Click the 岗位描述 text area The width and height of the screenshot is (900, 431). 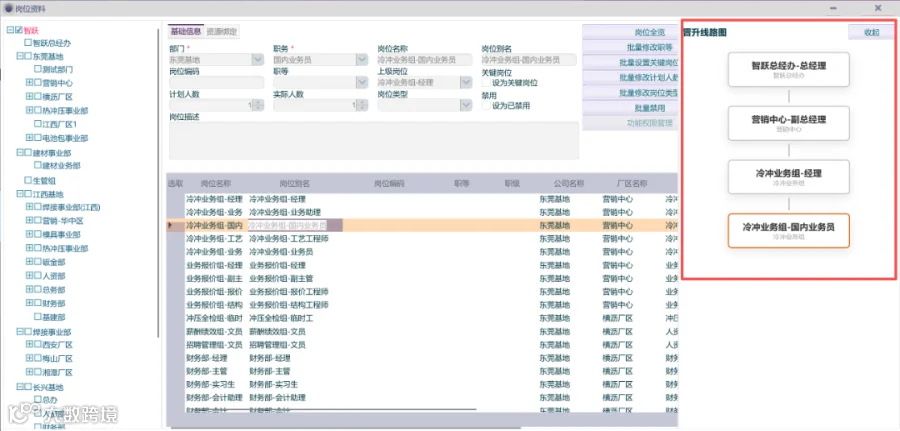tap(374, 140)
